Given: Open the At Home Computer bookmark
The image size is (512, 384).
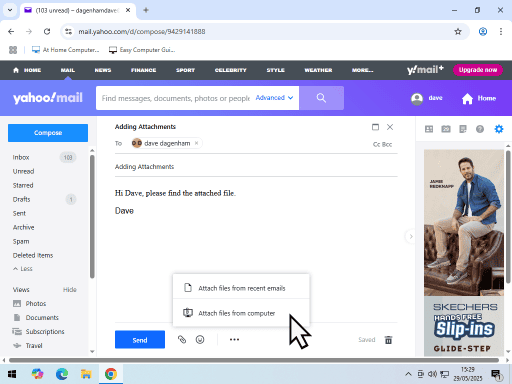Looking at the screenshot, I should (x=65, y=50).
